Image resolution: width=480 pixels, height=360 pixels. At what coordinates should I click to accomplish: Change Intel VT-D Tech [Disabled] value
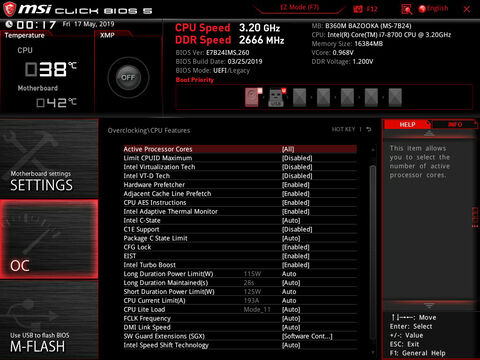(297, 176)
